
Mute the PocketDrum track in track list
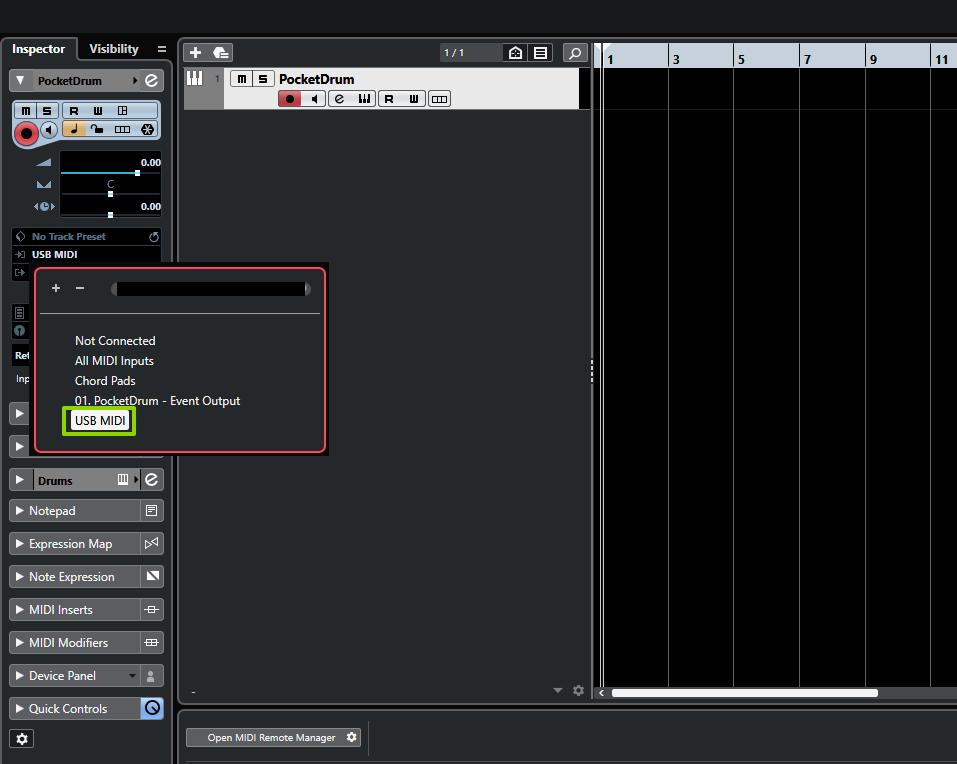click(242, 79)
